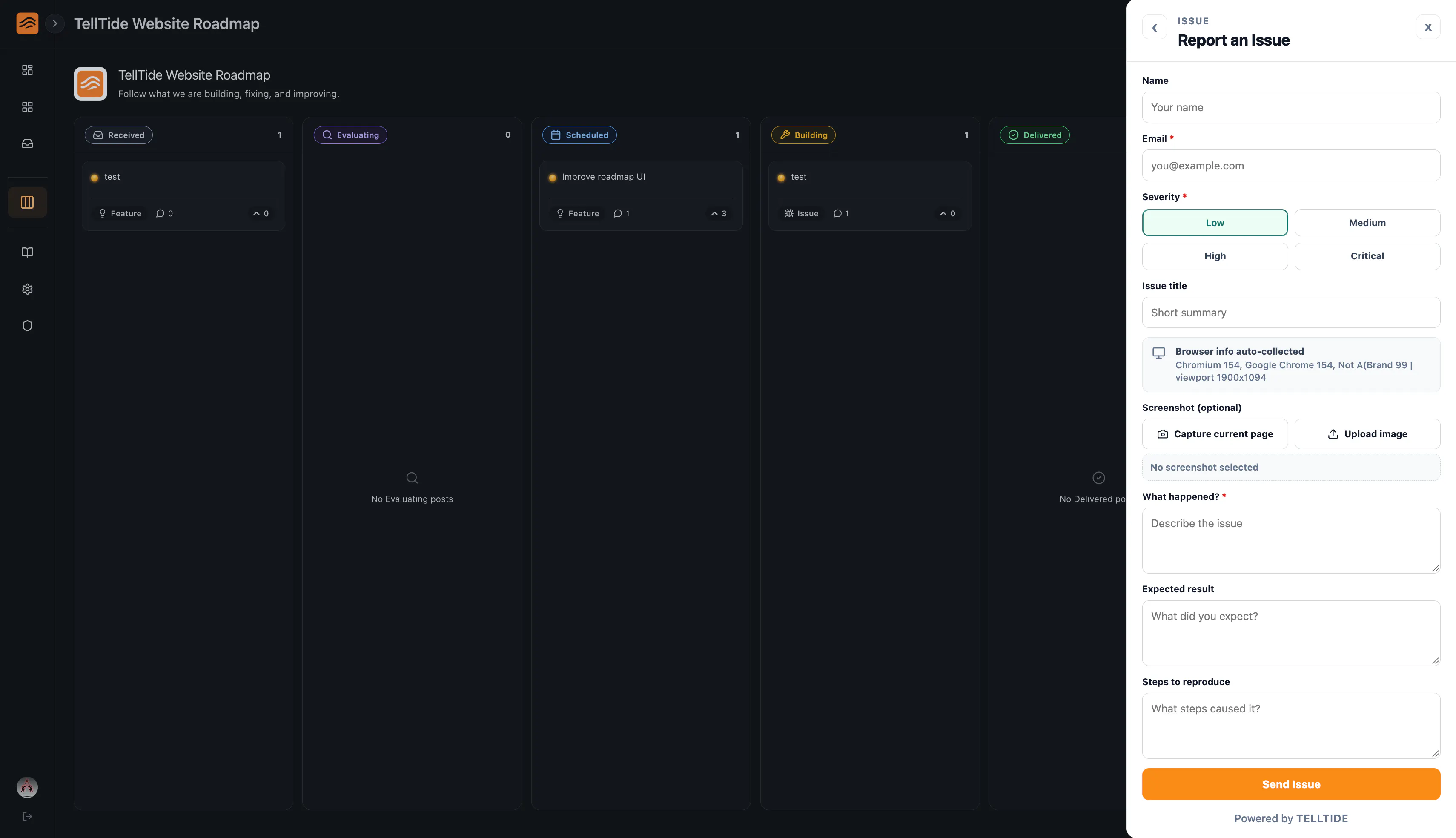The width and height of the screenshot is (1456, 838).
Task: Upvote the test card in Building column
Action: pos(947,213)
